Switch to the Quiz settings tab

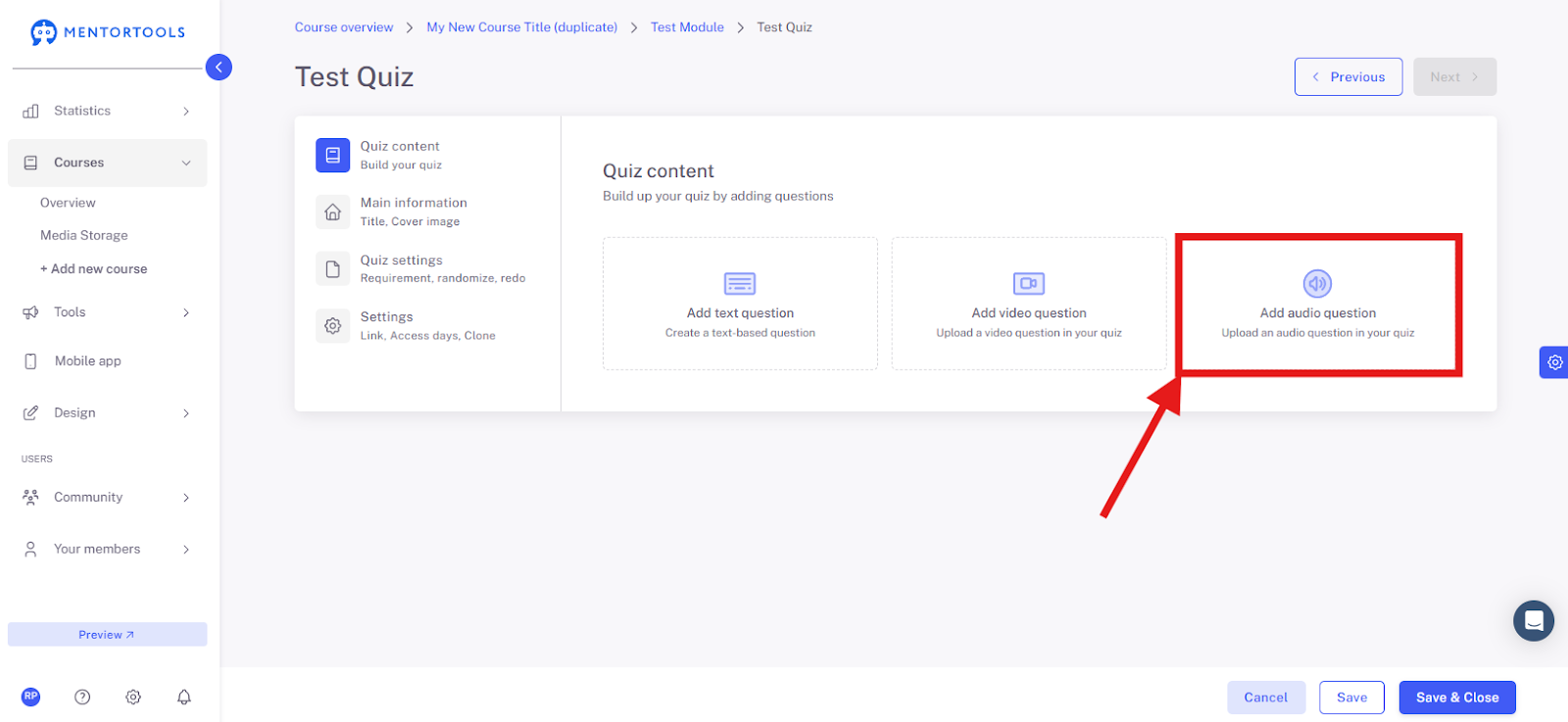pyautogui.click(x=427, y=268)
